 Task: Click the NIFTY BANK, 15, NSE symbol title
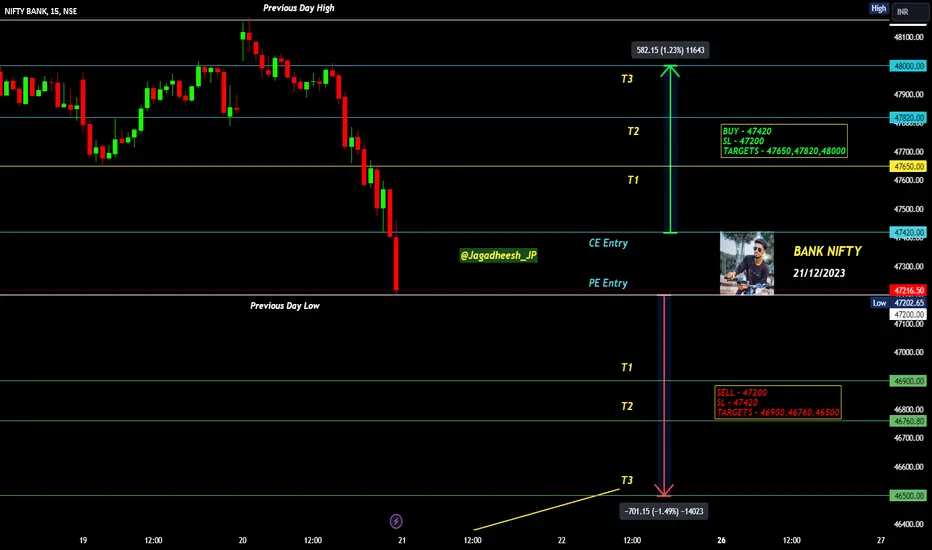40,11
